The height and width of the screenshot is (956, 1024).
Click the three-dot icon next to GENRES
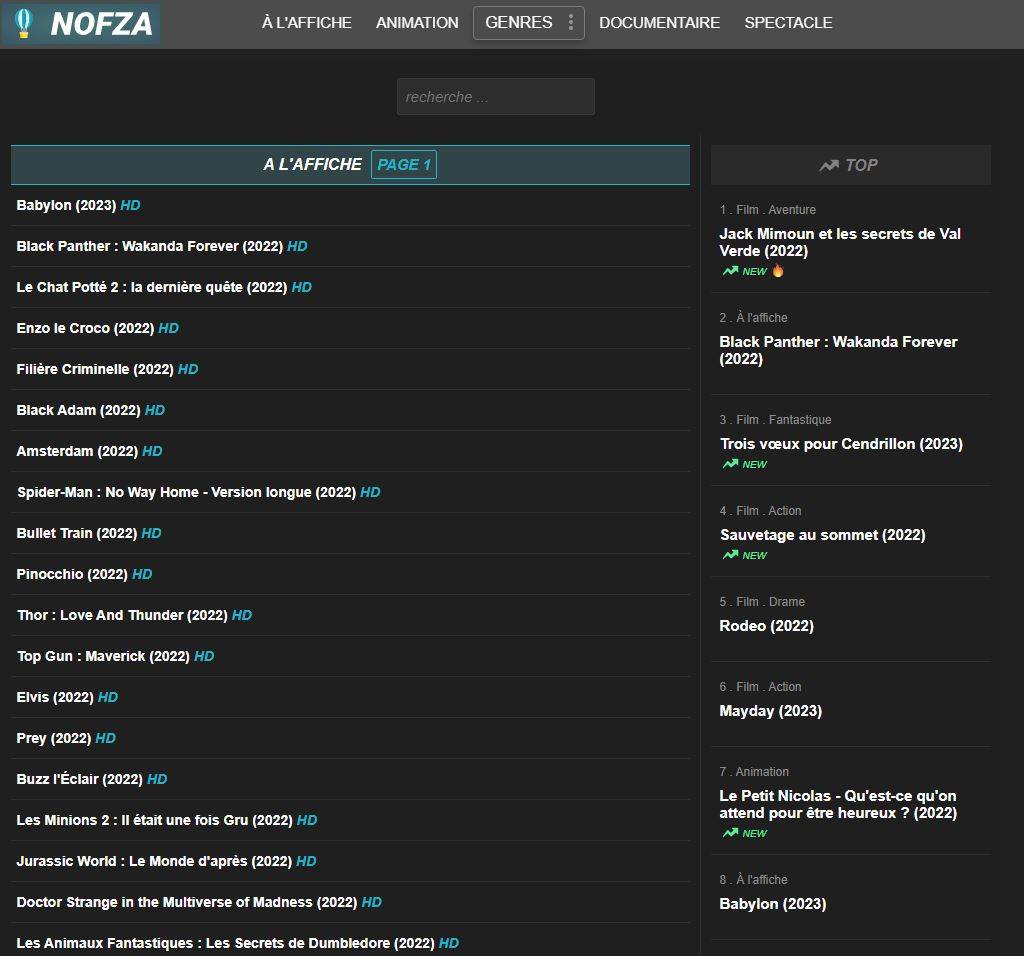tap(571, 23)
